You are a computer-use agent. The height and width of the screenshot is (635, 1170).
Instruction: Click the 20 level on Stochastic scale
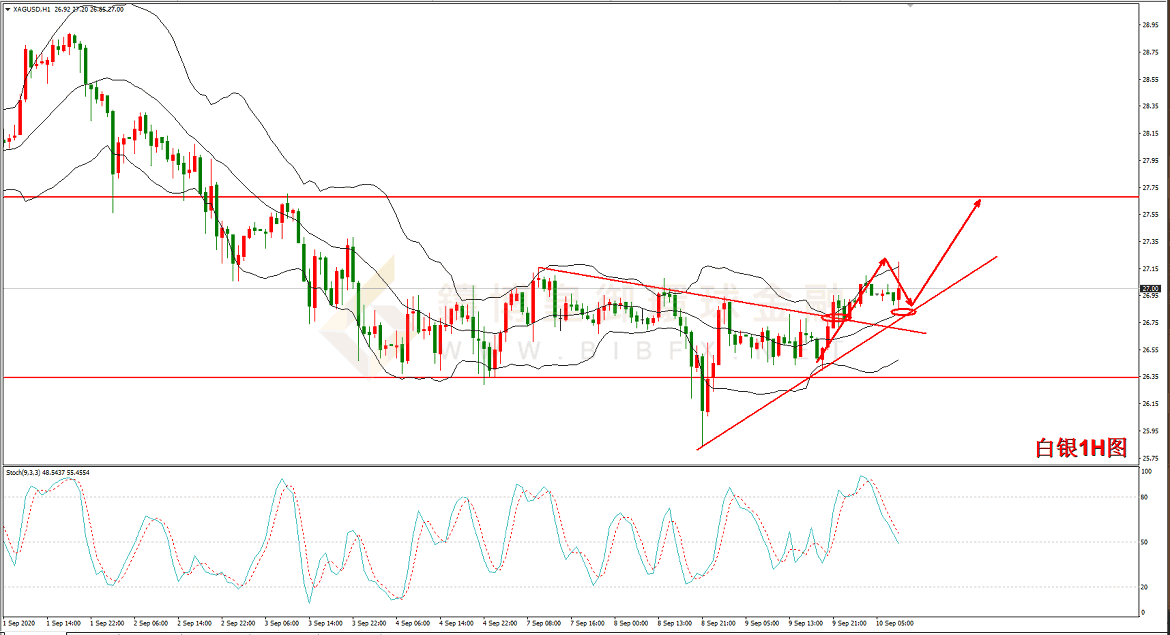pyautogui.click(x=1145, y=585)
